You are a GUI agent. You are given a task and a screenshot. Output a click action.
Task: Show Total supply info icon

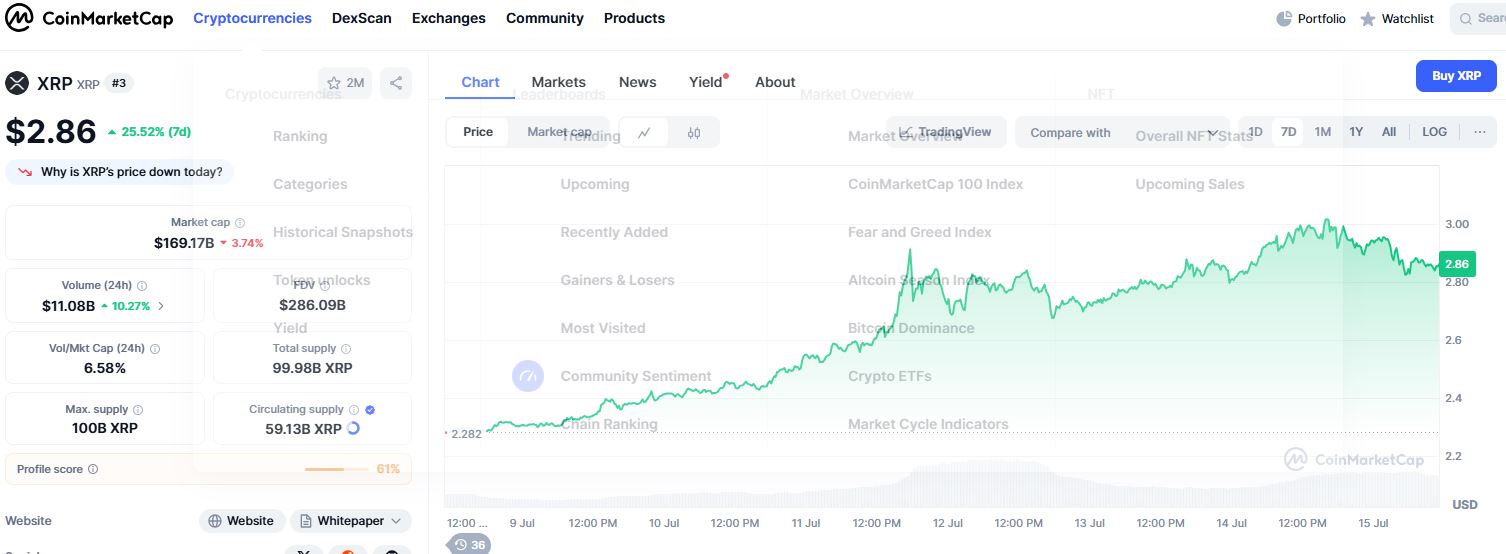346,349
